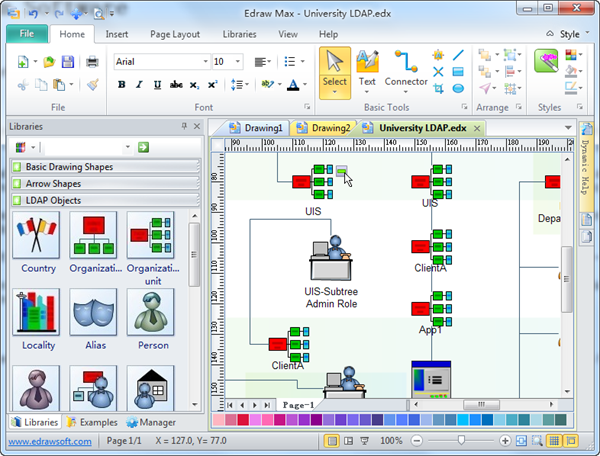Toggle Bold text formatting
The image size is (600, 456).
(x=122, y=85)
